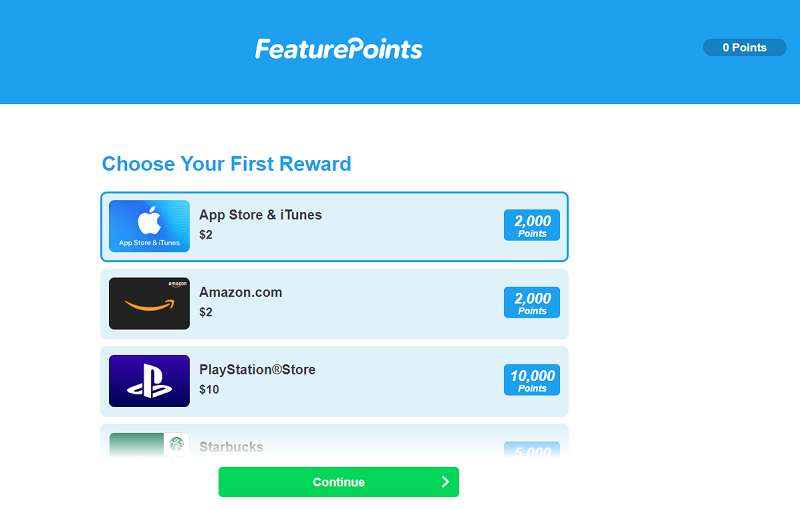The image size is (800, 509).
Task: Click the Amazon.com gift card icon
Action: [x=149, y=303]
